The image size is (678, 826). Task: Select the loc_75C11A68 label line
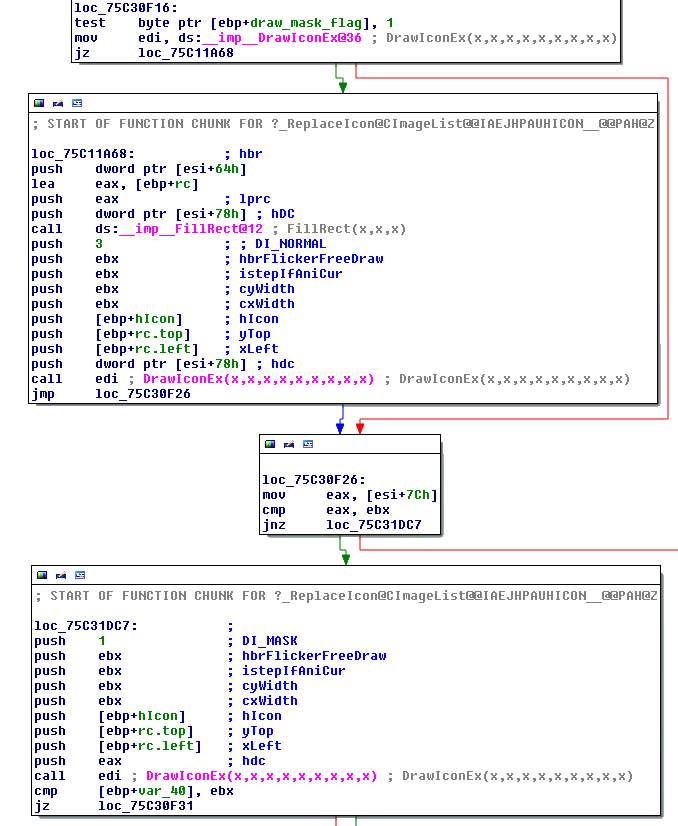tap(83, 154)
